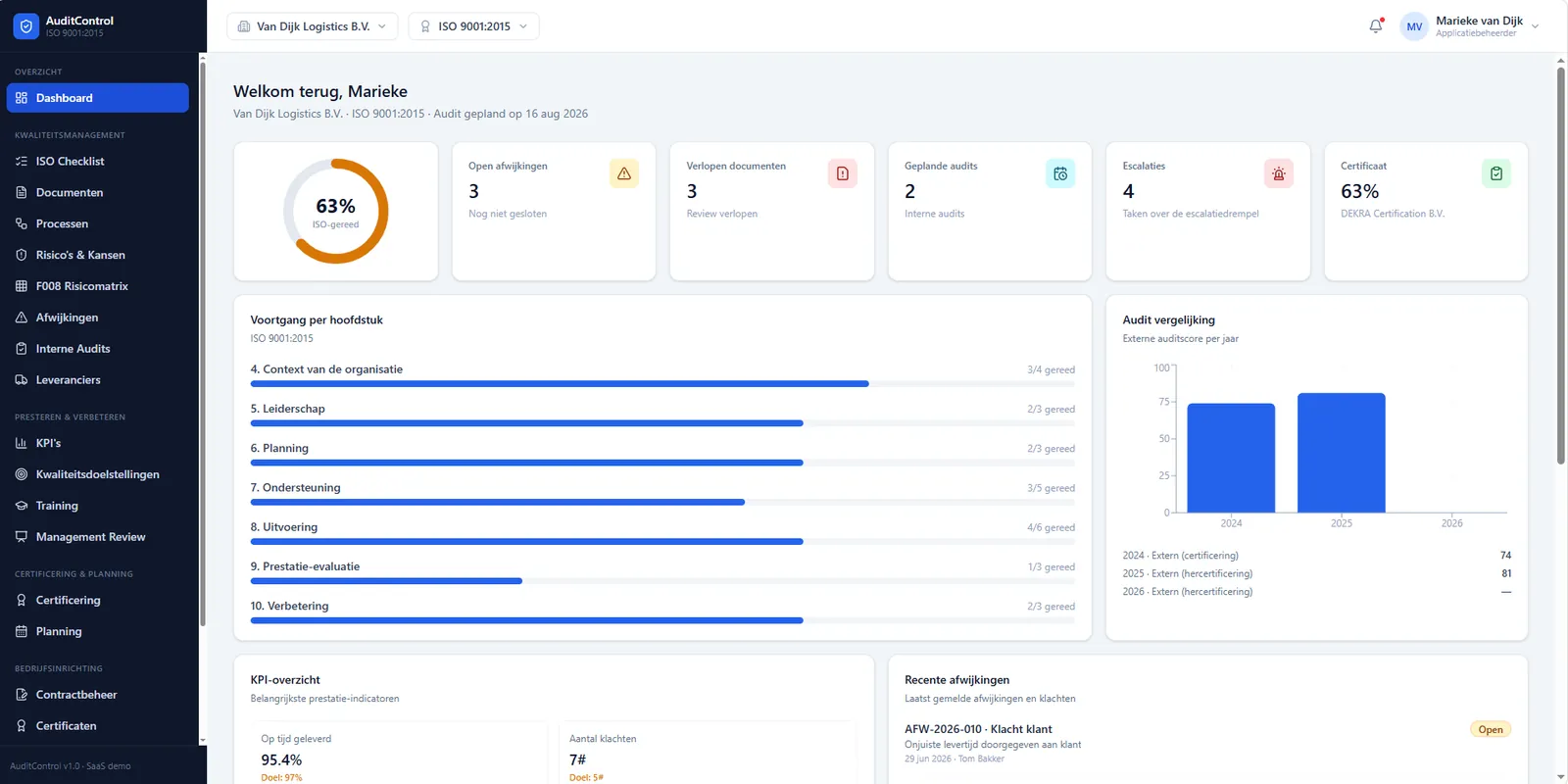Click the Open status badge on AFW-2026-010
This screenshot has height=784, width=1568.
[x=1491, y=729]
